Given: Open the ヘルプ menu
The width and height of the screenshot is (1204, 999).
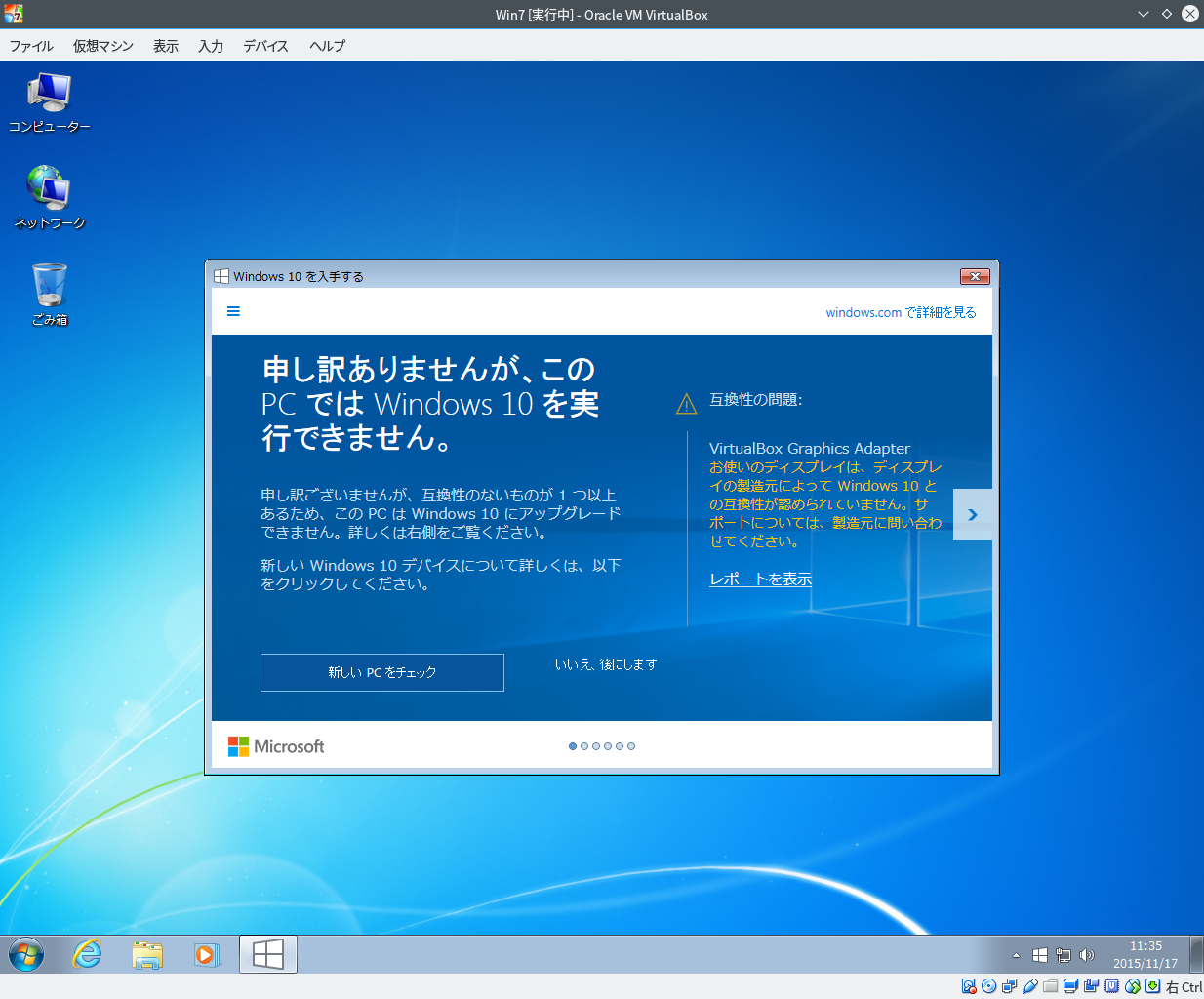Looking at the screenshot, I should tap(327, 46).
